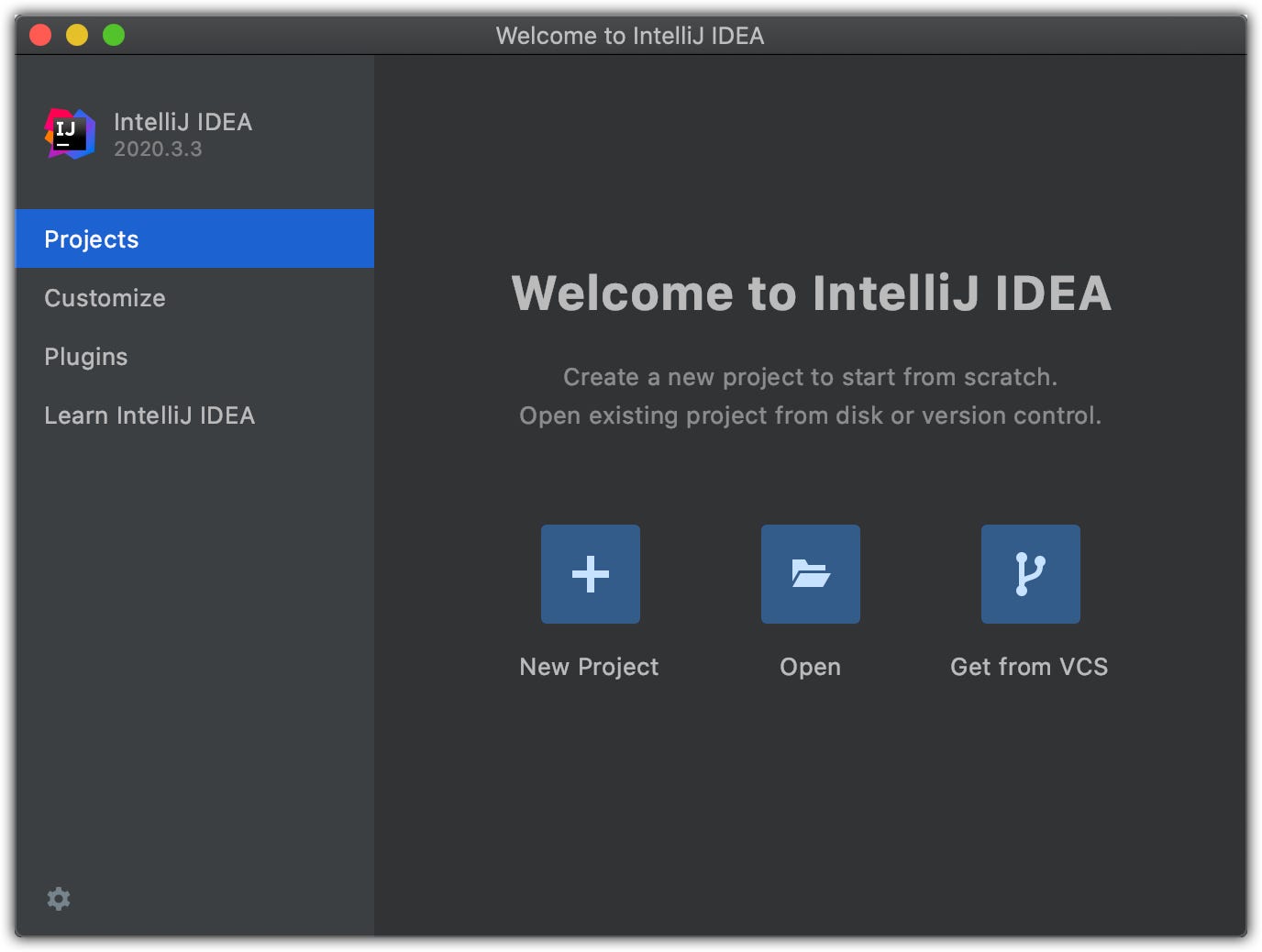The width and height of the screenshot is (1262, 952).
Task: Click the Get from VCS branch icon
Action: (x=1030, y=574)
